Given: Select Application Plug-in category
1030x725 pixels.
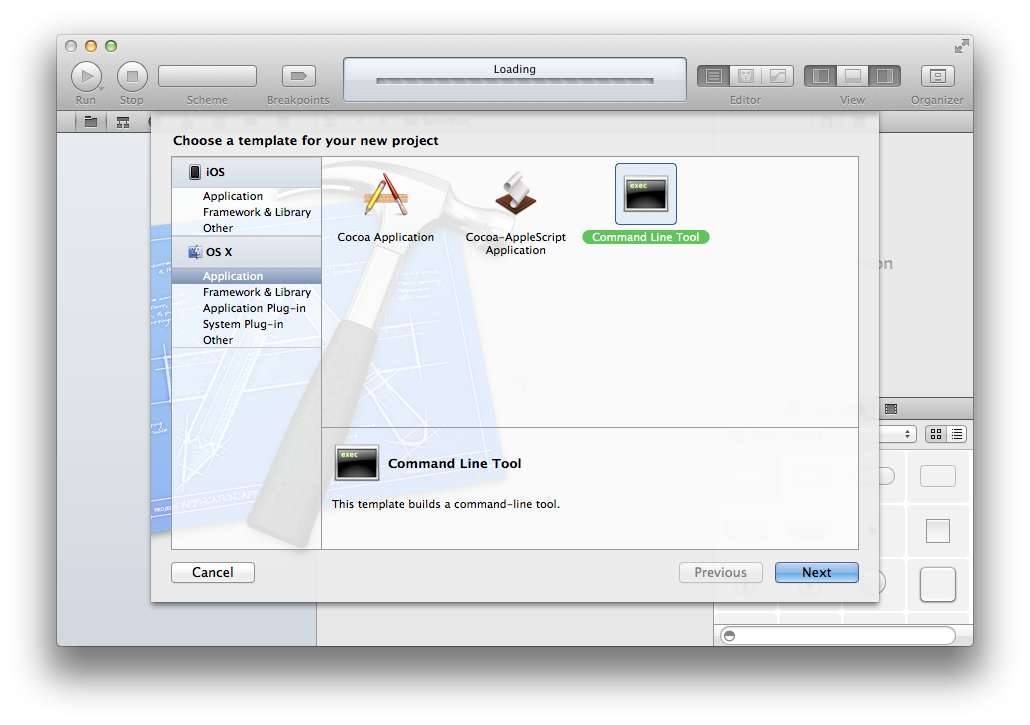Looking at the screenshot, I should [246, 308].
